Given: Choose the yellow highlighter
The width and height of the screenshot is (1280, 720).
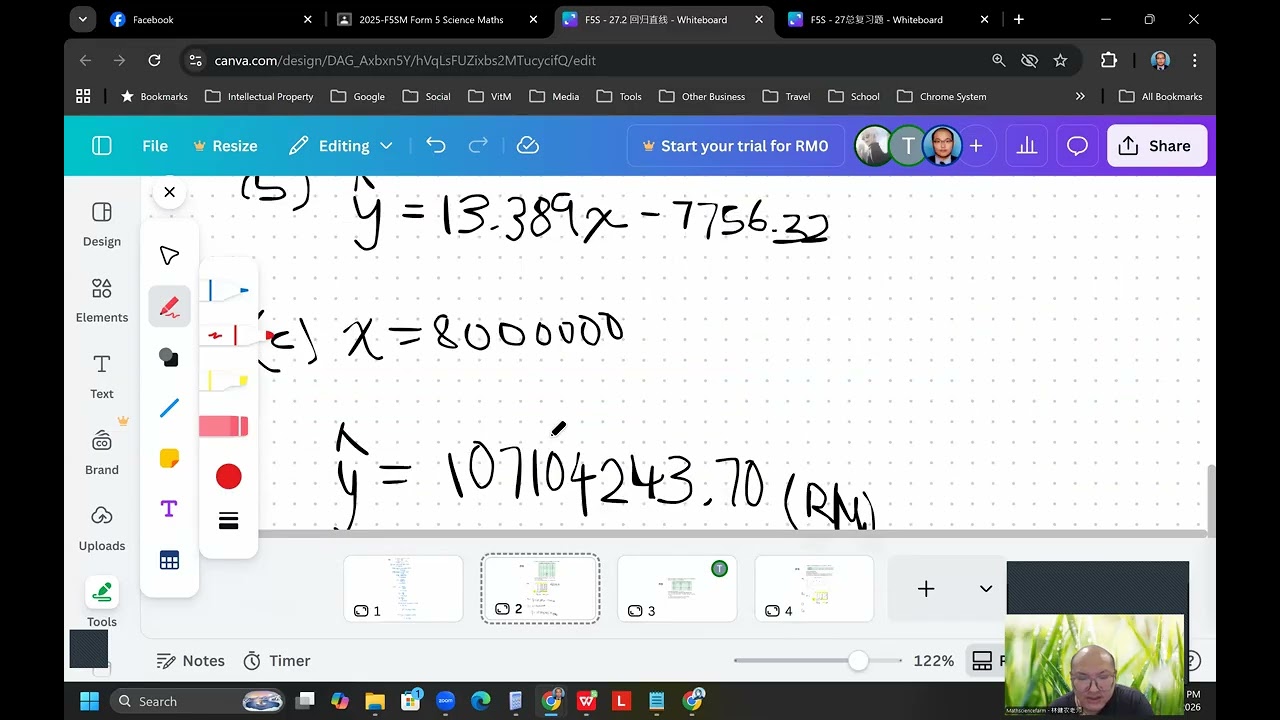Looking at the screenshot, I should coord(226,381).
